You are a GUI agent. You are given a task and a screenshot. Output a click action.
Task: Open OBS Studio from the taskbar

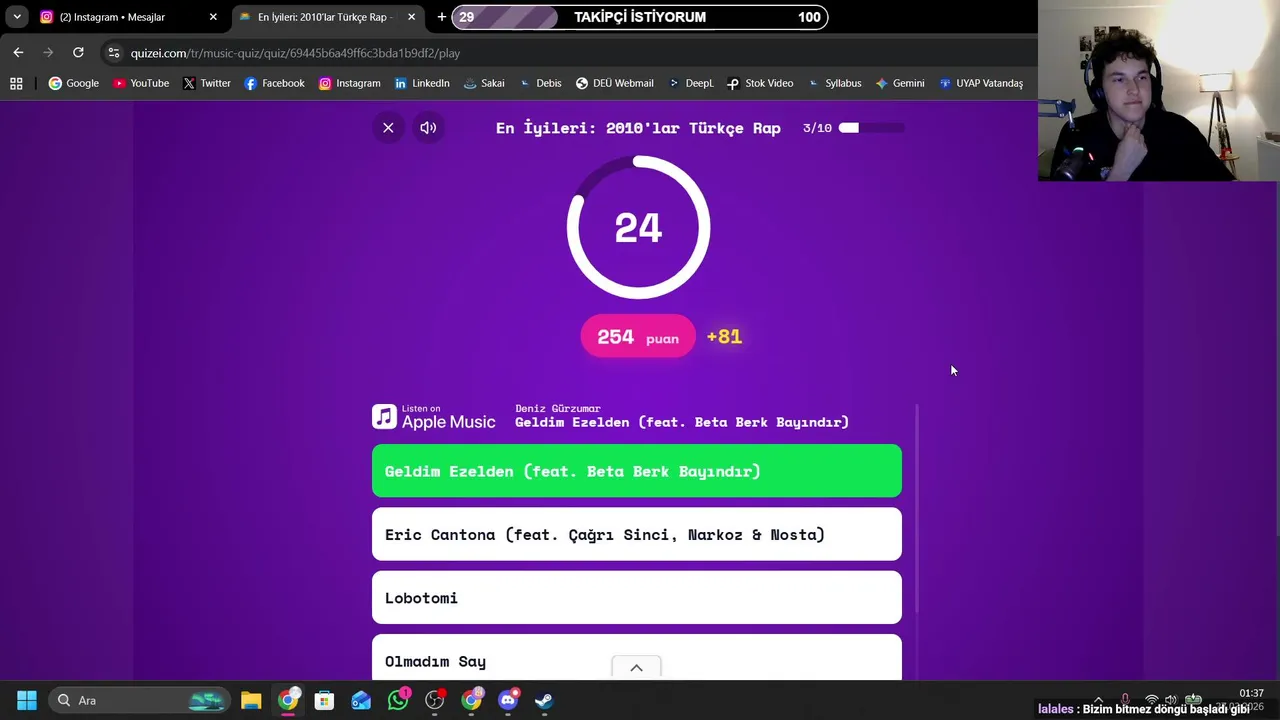435,700
